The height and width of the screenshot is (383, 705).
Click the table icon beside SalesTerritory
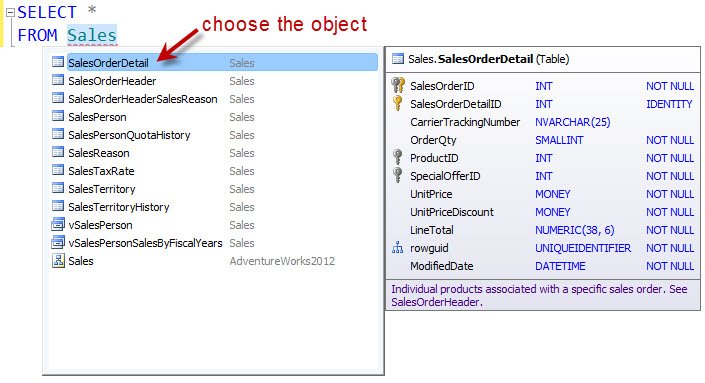58,188
